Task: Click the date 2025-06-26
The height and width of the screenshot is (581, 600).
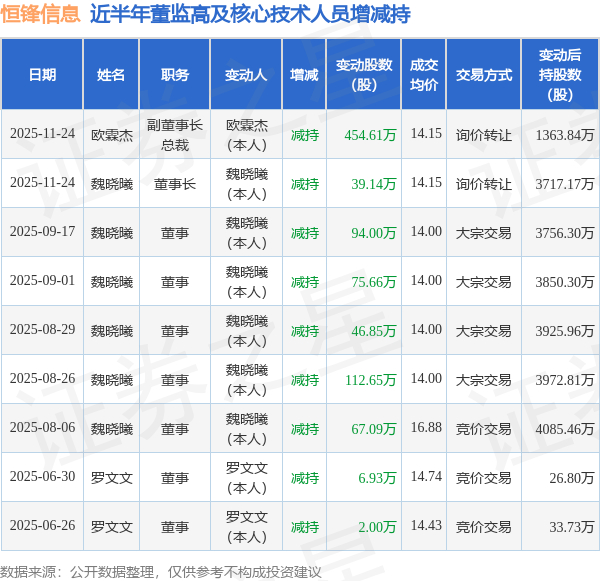Action: pyautogui.click(x=42, y=526)
